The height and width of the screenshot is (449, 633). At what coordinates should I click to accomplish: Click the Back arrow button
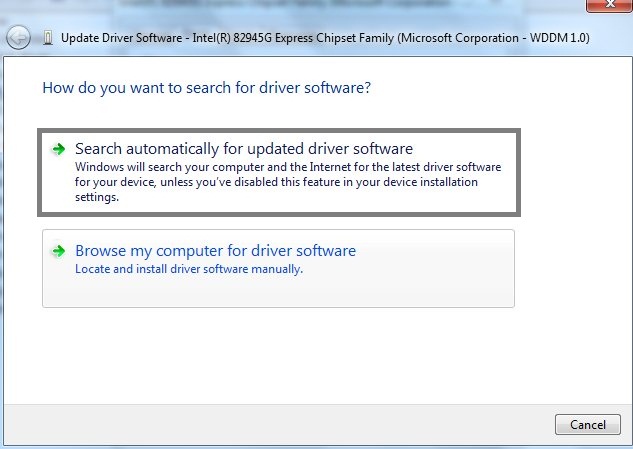pos(18,38)
